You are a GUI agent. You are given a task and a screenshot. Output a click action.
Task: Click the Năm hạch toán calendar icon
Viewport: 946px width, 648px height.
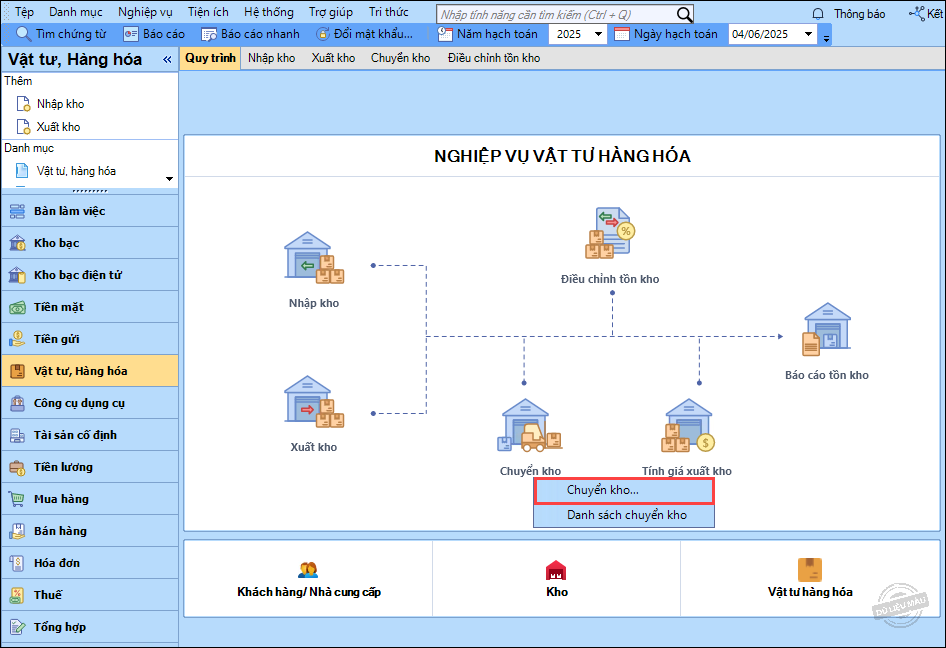tap(445, 34)
